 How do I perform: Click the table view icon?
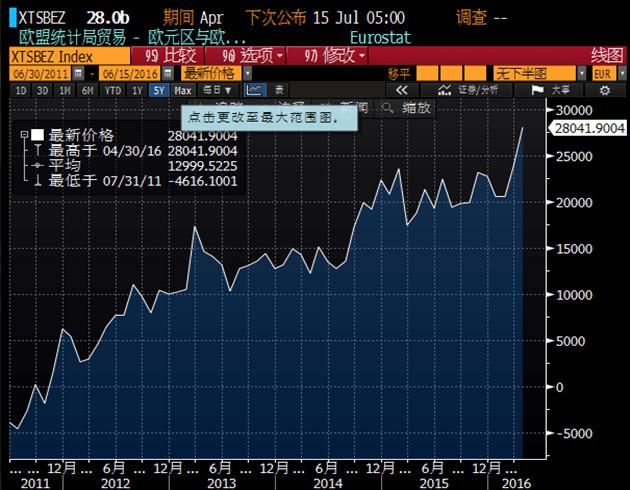click(279, 90)
